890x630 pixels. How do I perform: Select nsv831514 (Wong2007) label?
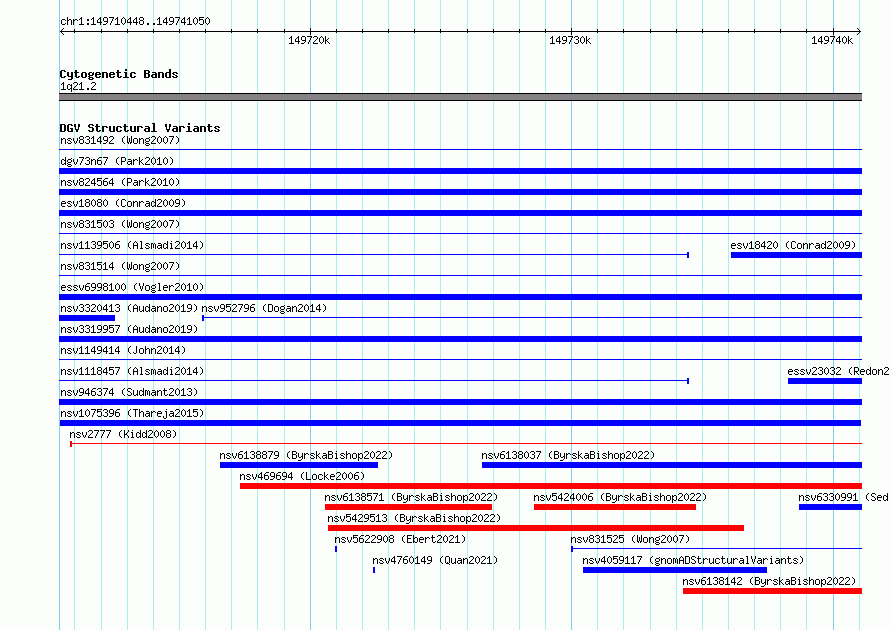(120, 266)
